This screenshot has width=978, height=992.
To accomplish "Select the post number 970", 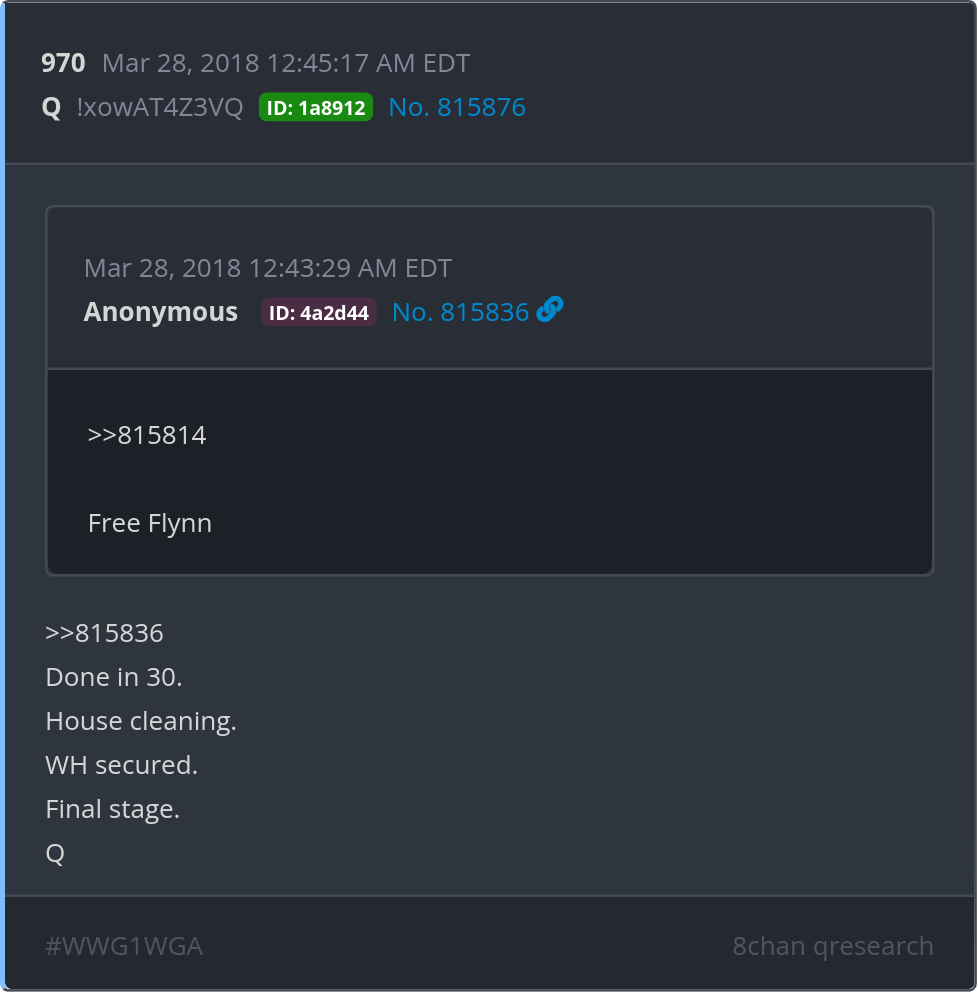I will [63, 63].
